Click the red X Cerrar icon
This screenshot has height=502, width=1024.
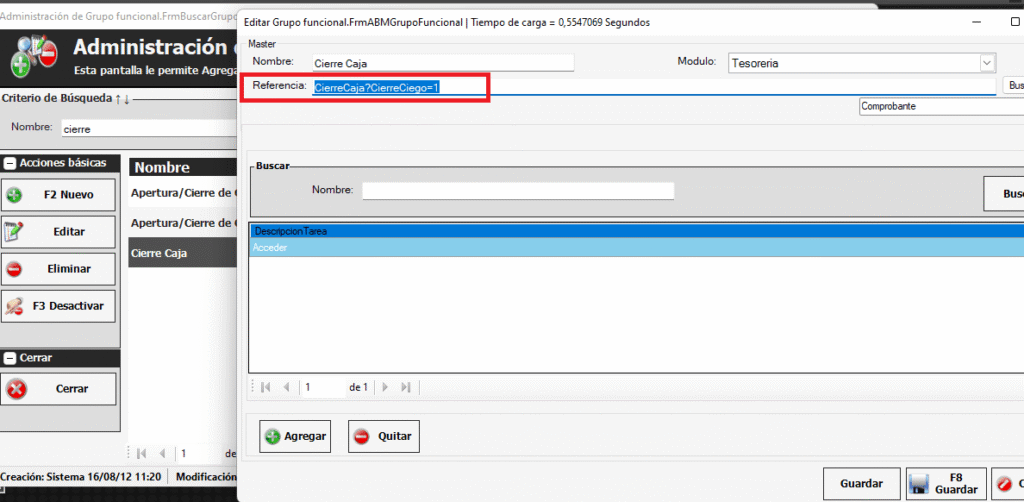(16, 389)
